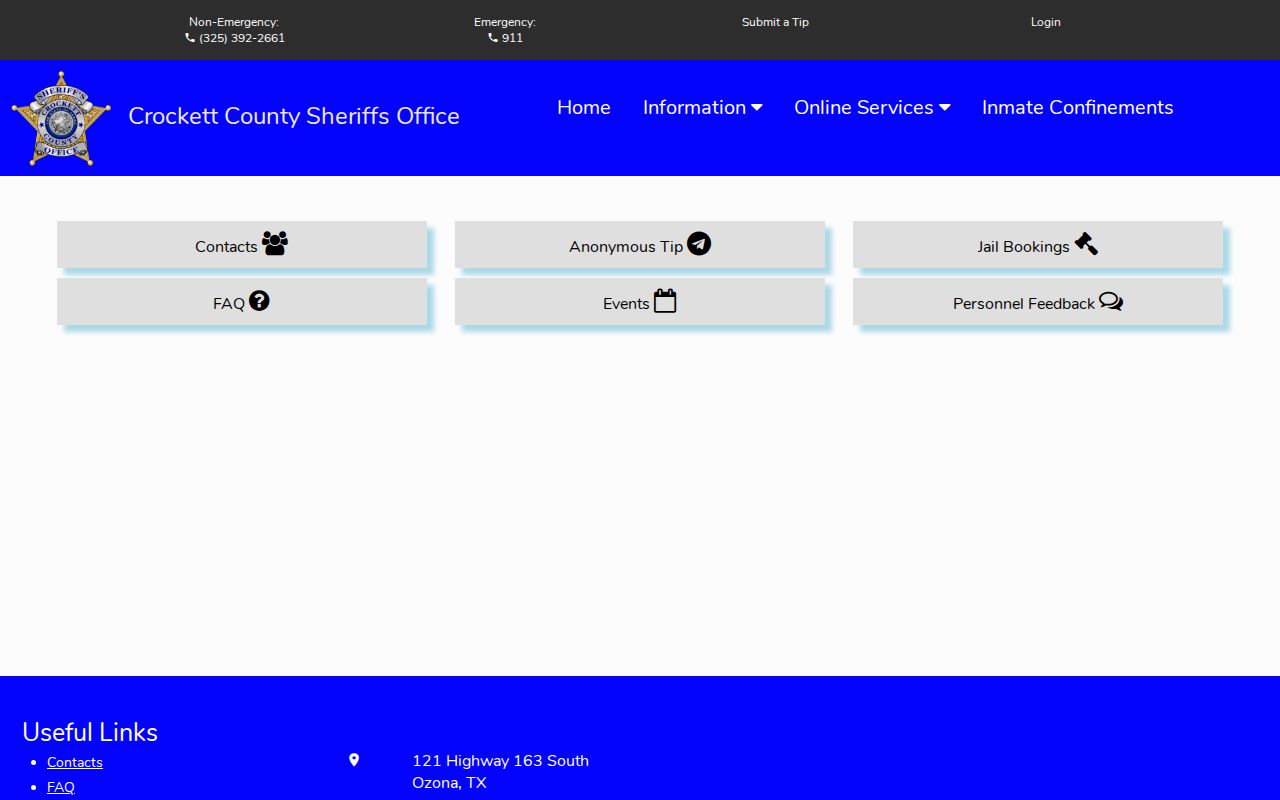Click the Crockett County Sheriffs Office title

click(x=294, y=116)
